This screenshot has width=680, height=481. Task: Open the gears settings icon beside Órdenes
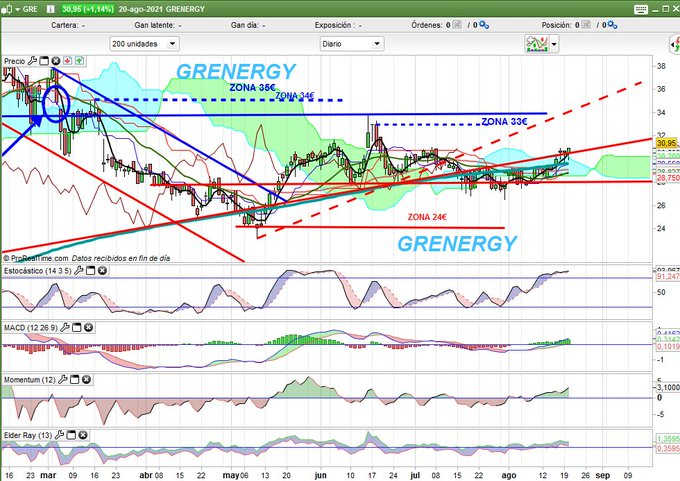coord(484,25)
